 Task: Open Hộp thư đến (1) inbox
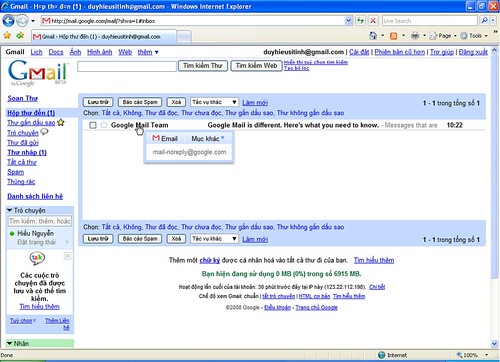31,113
